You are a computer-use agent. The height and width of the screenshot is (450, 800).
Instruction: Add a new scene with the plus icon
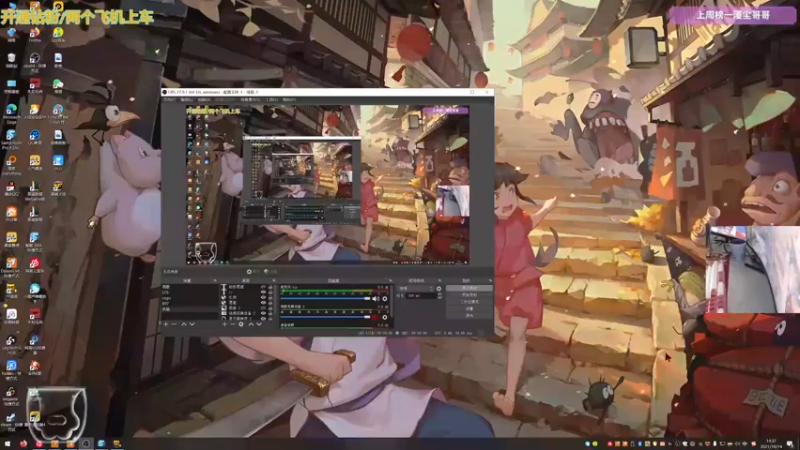165,324
